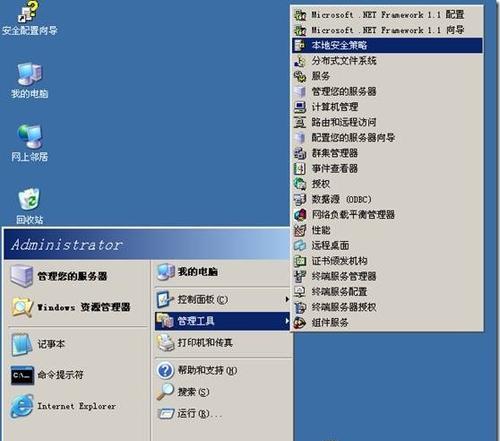Click the 搜索 magnifying glass icon
Viewport: 500px width, 441px height.
point(165,392)
